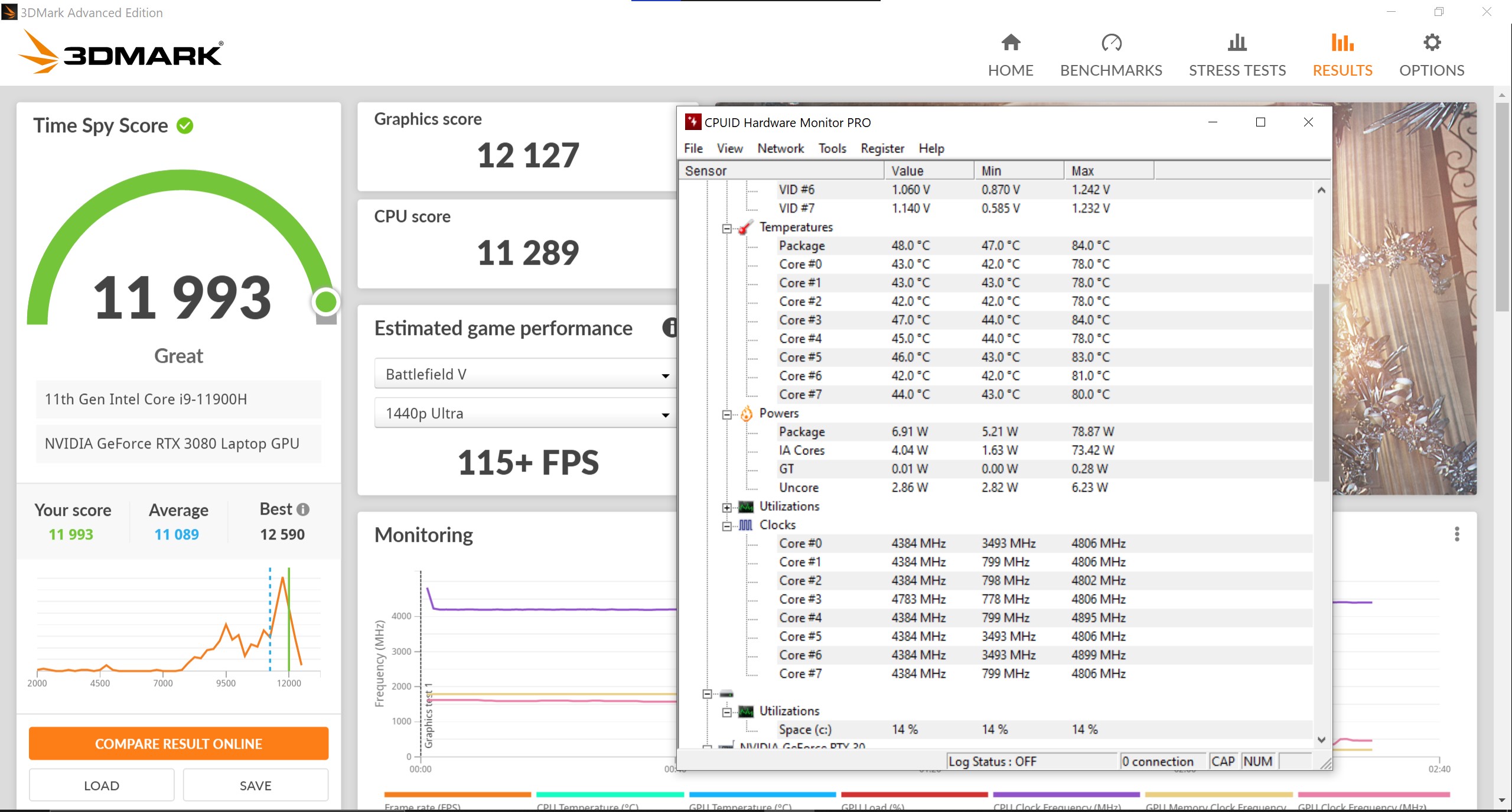Click the SAVE button

point(255,785)
